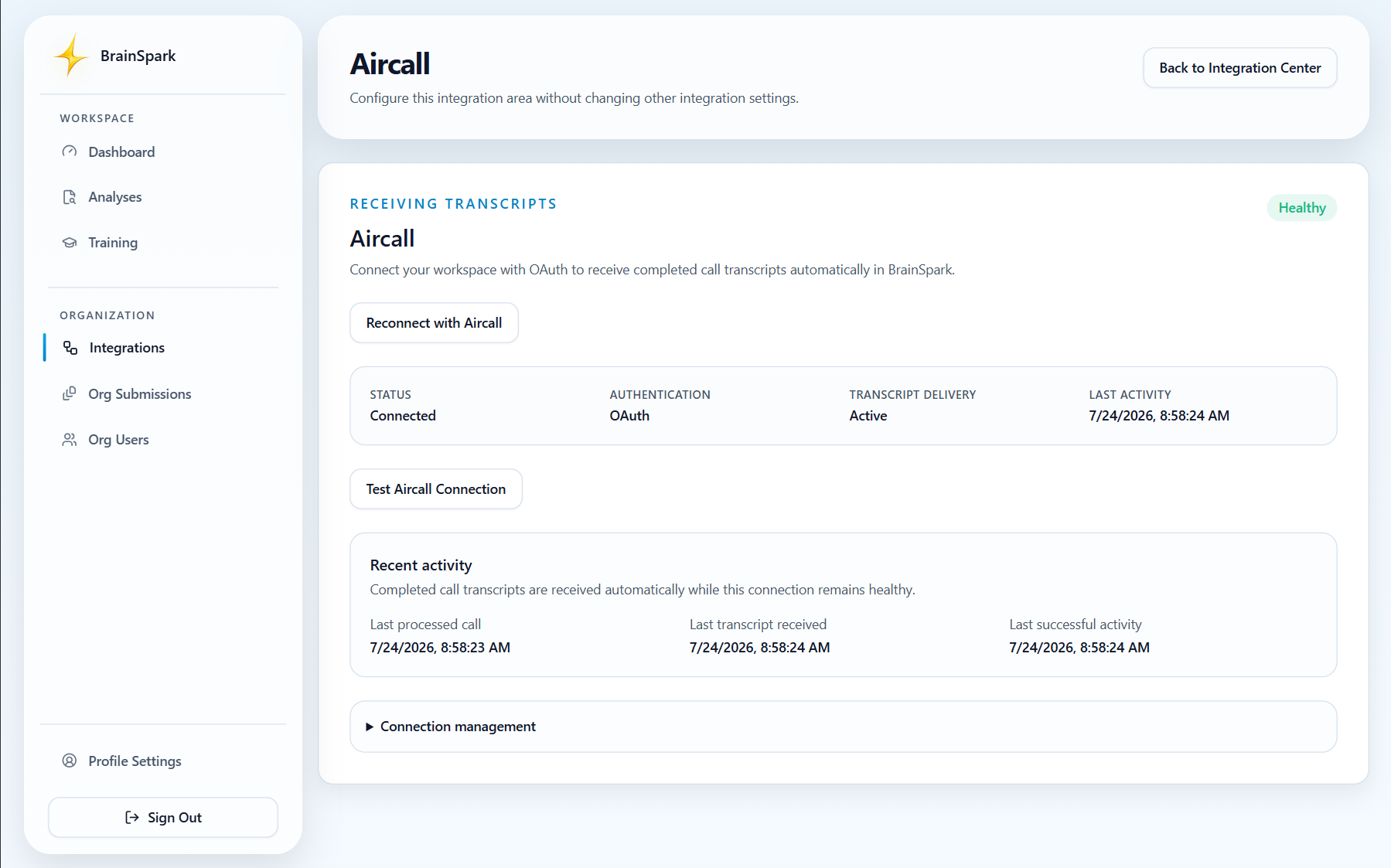Click the Org Users people icon
1391x868 pixels.
pyautogui.click(x=70, y=440)
